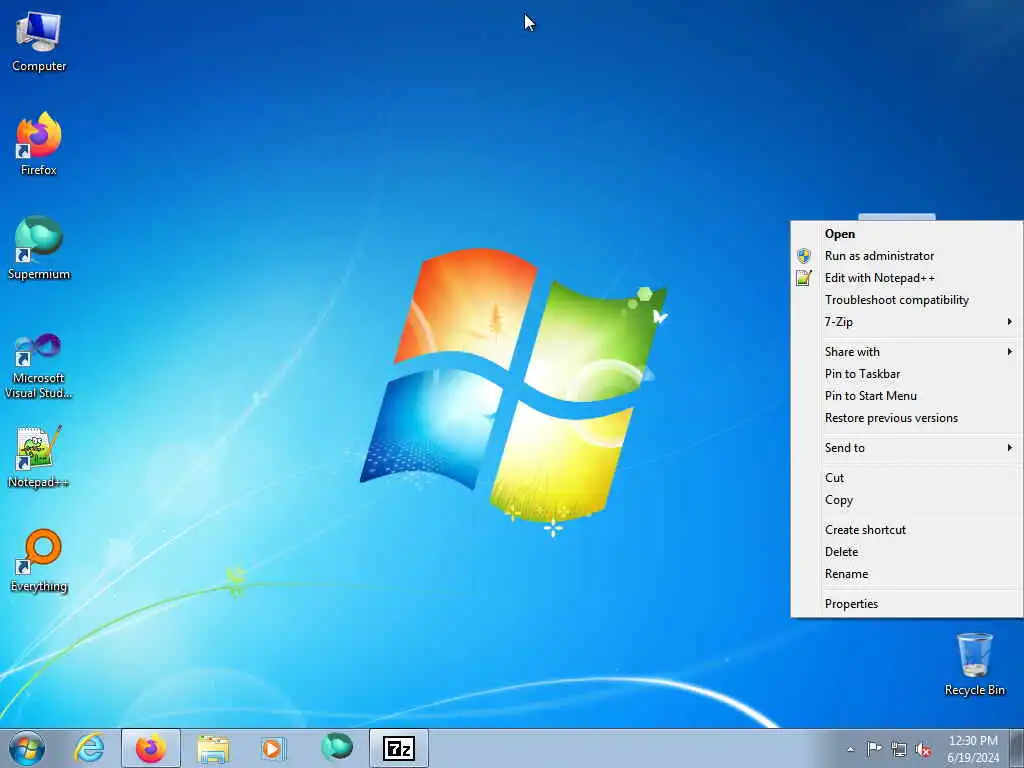Open Supermium from the taskbar

click(x=337, y=748)
